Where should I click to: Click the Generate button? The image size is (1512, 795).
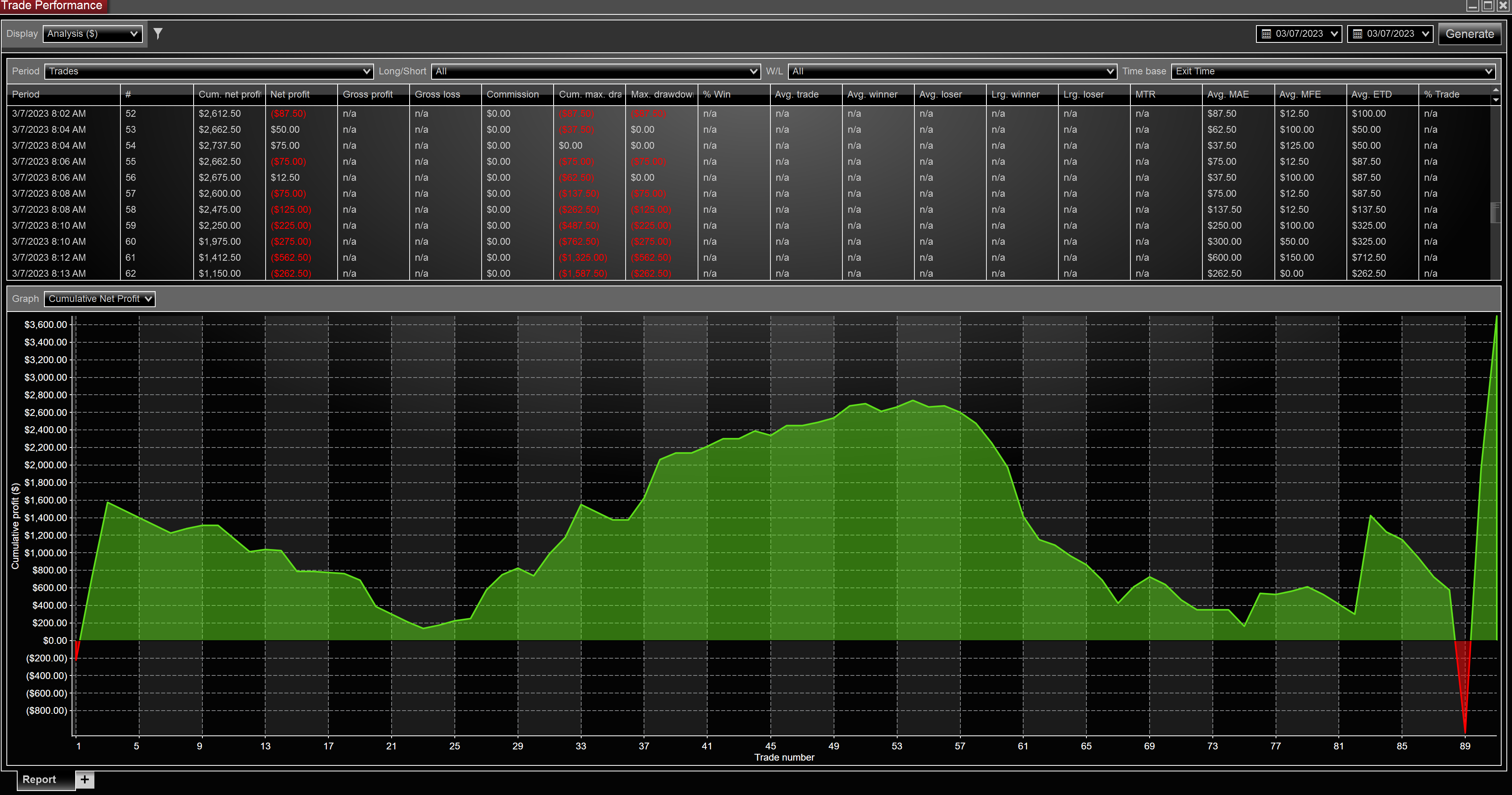(x=1469, y=34)
